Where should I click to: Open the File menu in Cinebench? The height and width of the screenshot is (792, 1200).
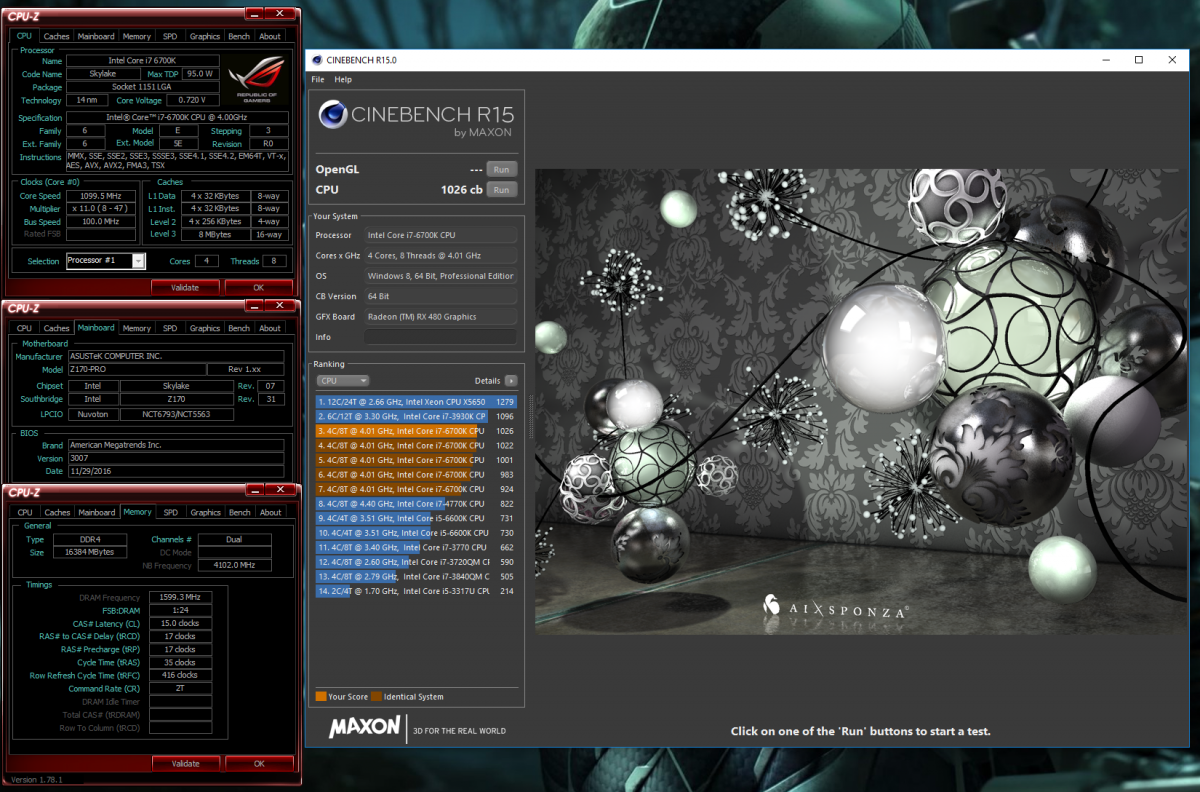click(x=318, y=79)
